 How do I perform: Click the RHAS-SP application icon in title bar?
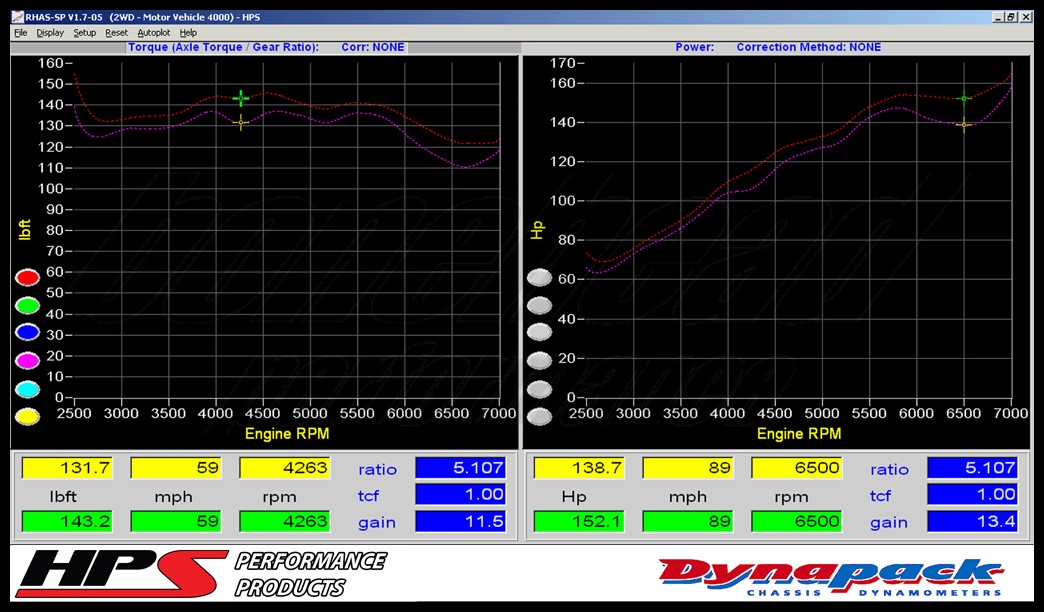click(18, 17)
